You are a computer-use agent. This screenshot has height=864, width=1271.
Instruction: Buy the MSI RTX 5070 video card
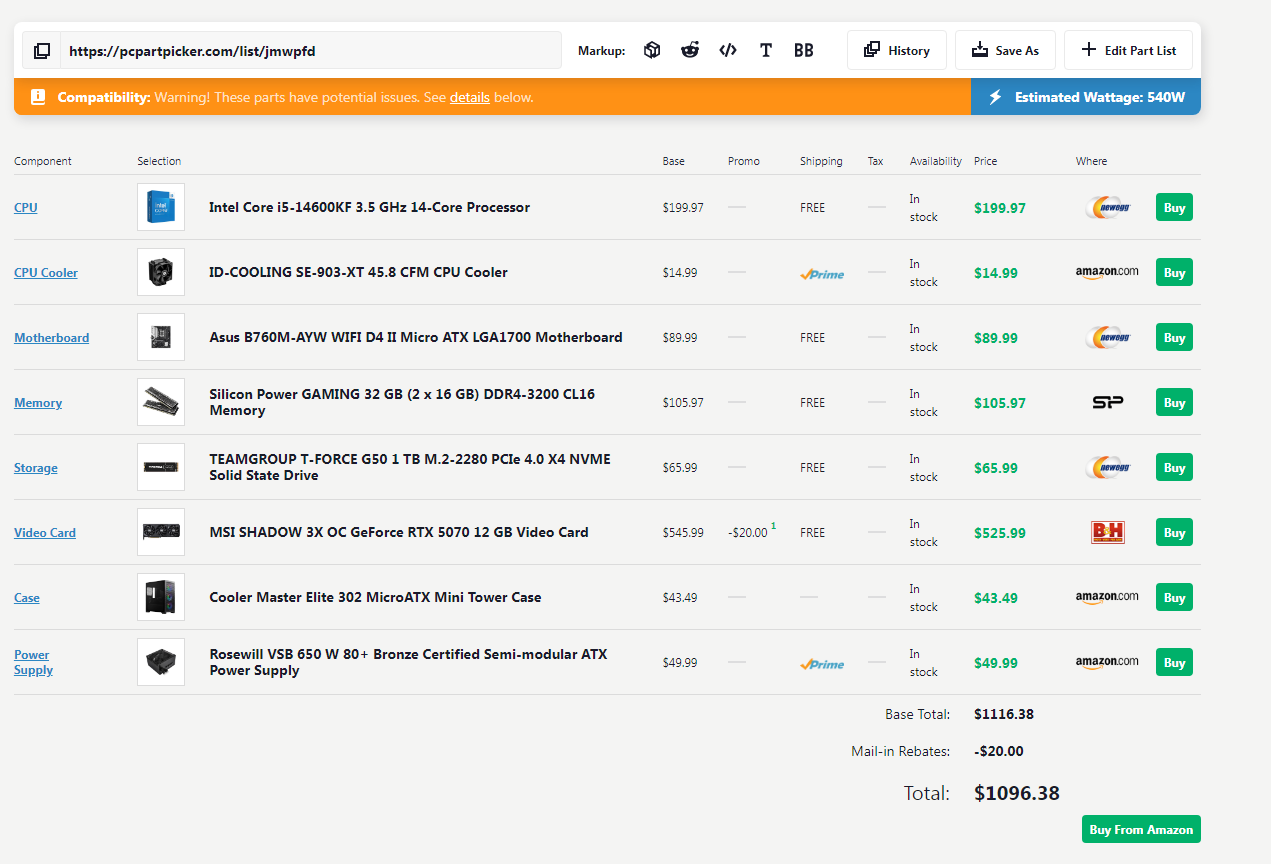pyautogui.click(x=1174, y=533)
